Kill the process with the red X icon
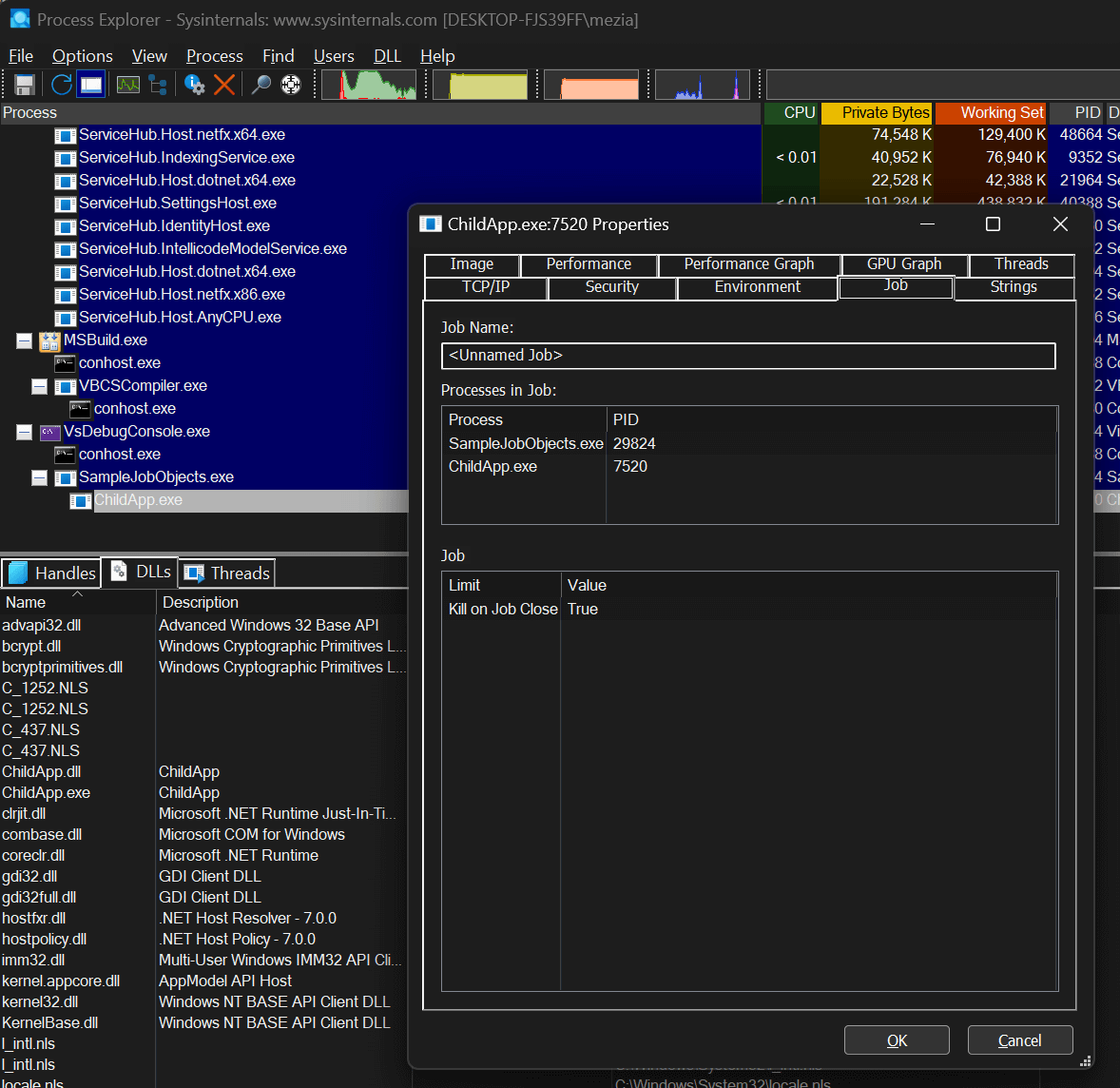Screen dimensions: 1120x1088 click(x=224, y=85)
